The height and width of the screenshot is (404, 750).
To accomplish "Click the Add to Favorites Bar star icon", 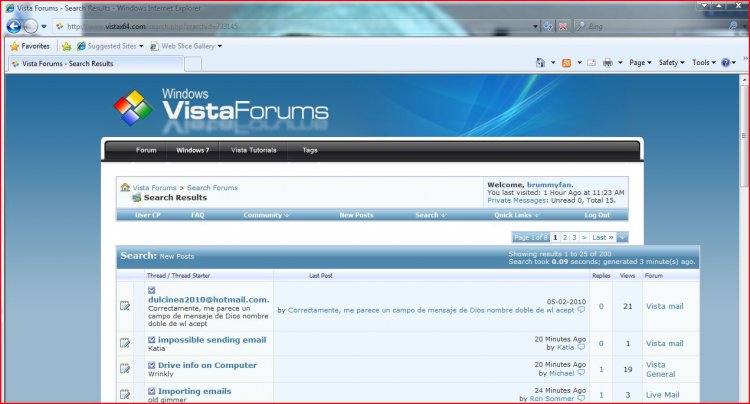I will [66, 46].
